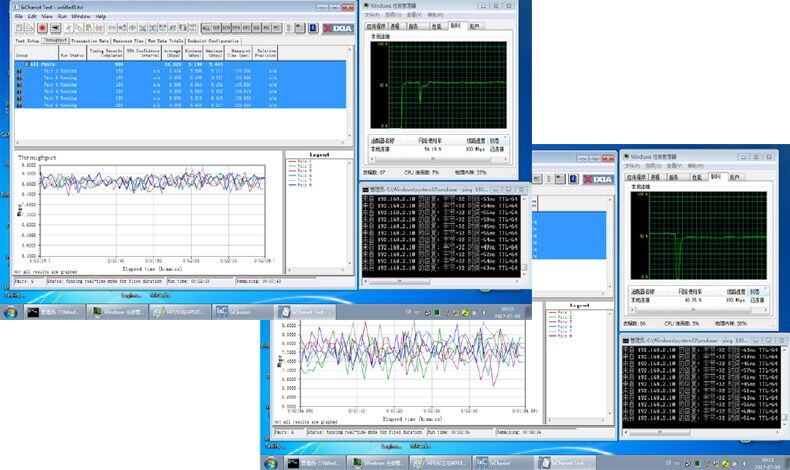Select the active networking tab in the lower-right Task Manager
The width and height of the screenshot is (790, 470).
point(716,176)
